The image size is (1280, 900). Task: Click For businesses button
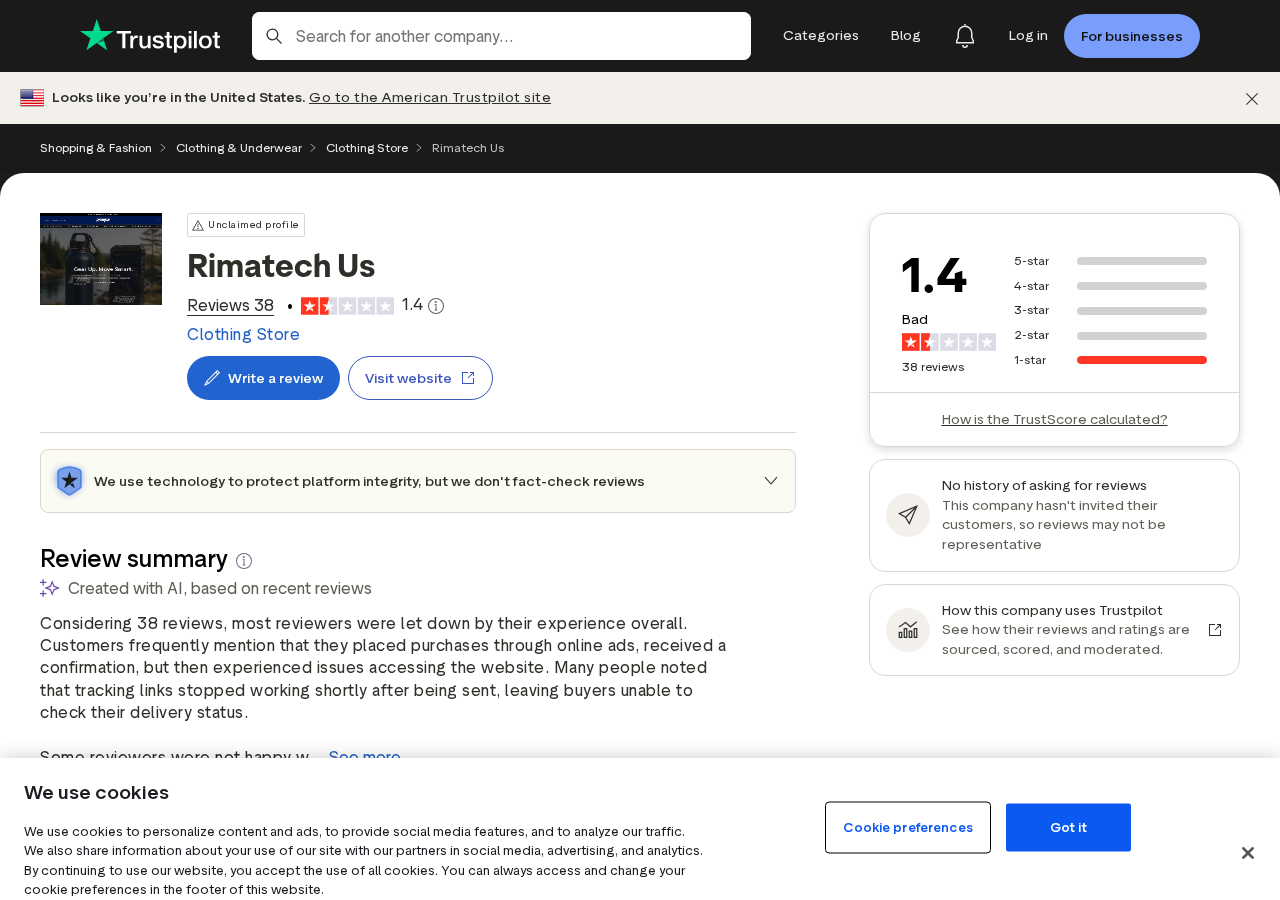pyautogui.click(x=1132, y=36)
